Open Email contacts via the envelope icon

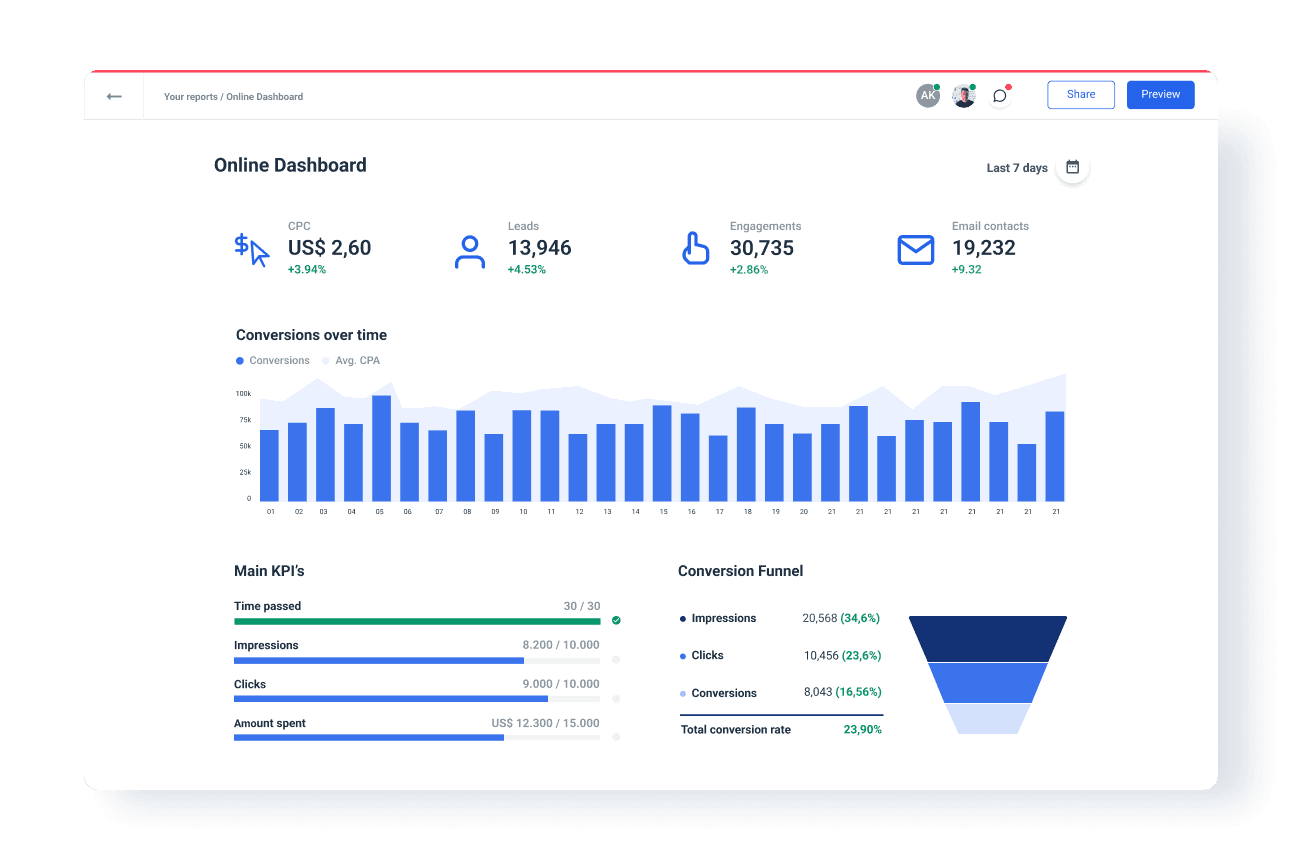[x=915, y=249]
